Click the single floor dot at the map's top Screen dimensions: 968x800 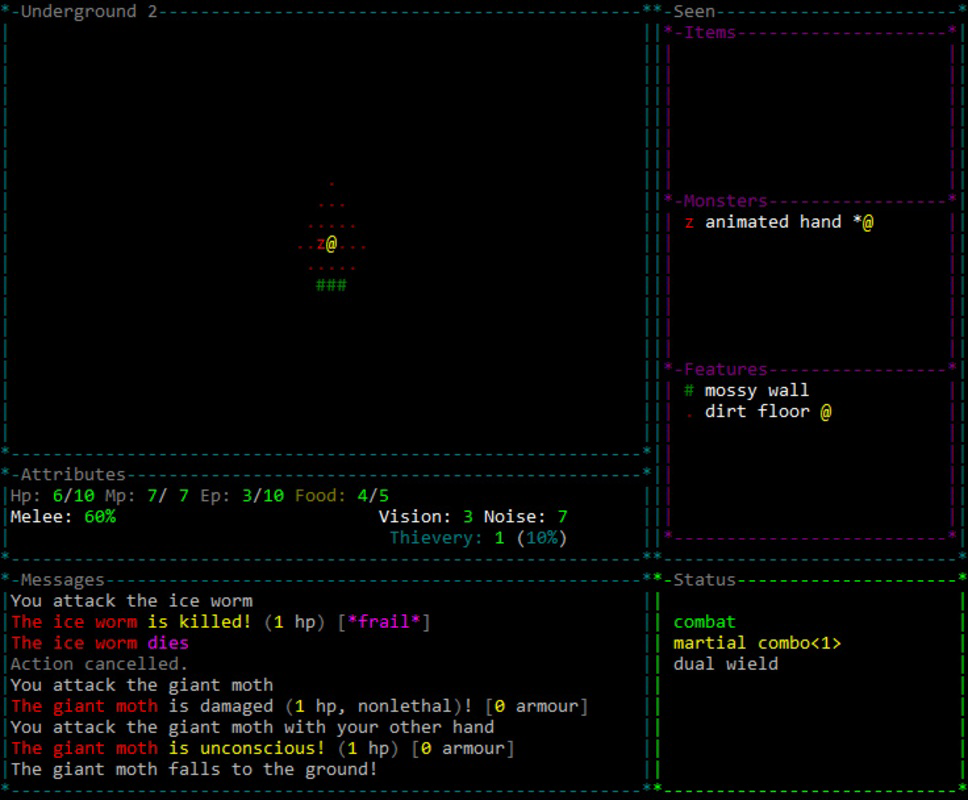tap(332, 184)
